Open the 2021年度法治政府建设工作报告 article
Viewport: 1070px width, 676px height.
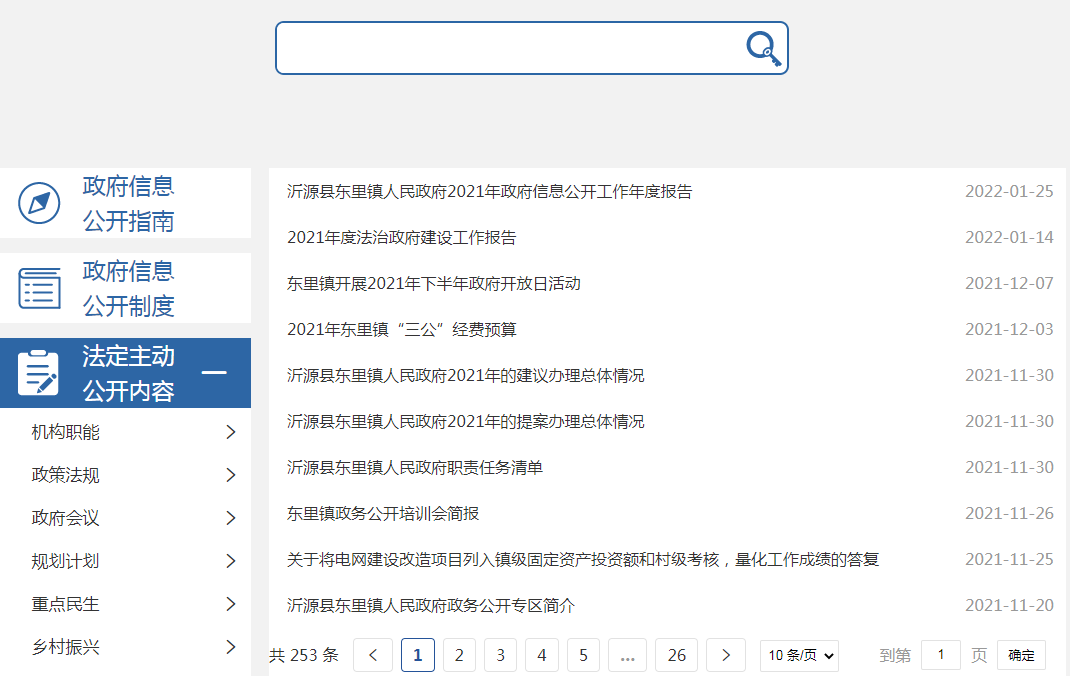tap(401, 238)
